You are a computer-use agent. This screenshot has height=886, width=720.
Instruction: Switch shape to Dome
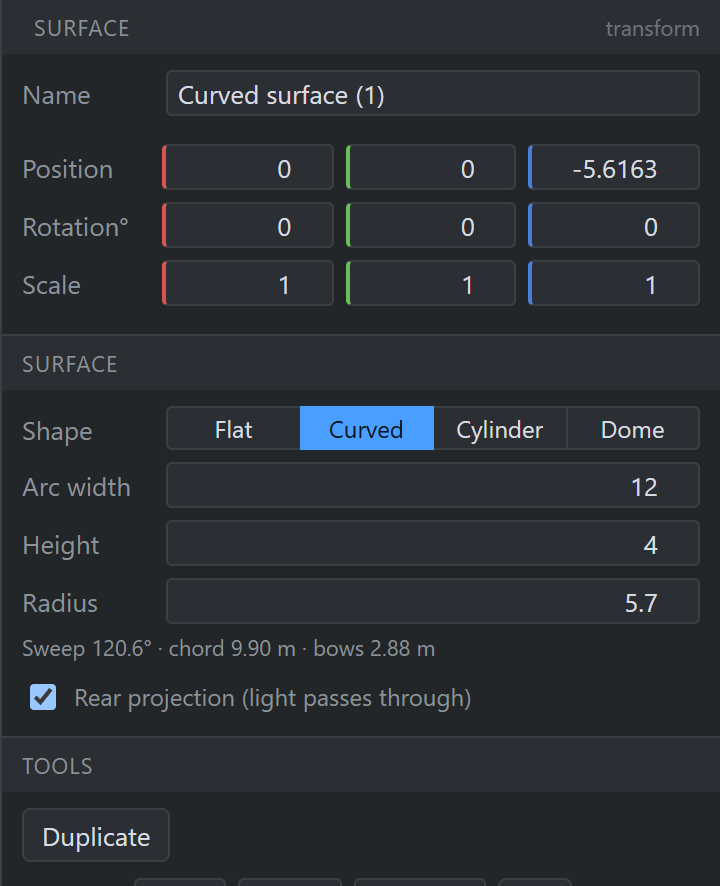click(x=633, y=429)
